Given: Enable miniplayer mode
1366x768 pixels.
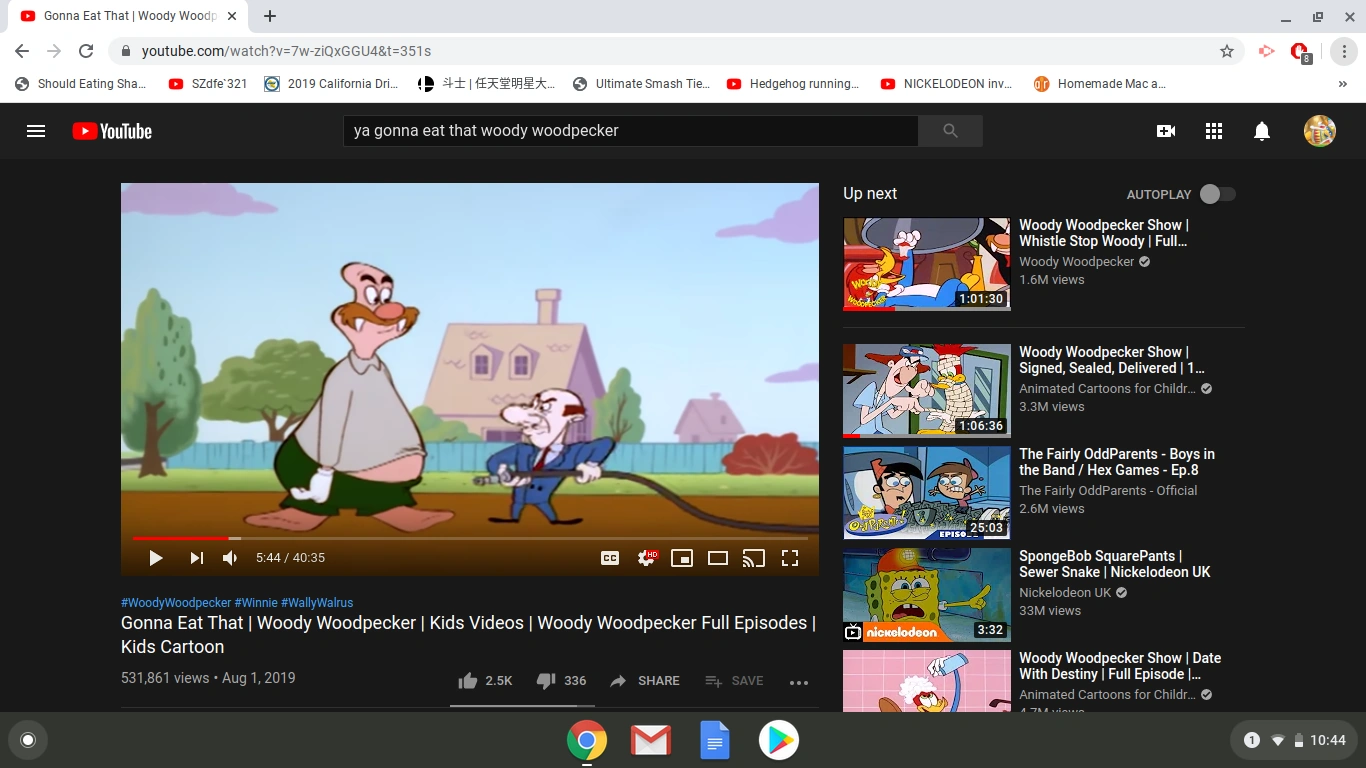Looking at the screenshot, I should [682, 558].
